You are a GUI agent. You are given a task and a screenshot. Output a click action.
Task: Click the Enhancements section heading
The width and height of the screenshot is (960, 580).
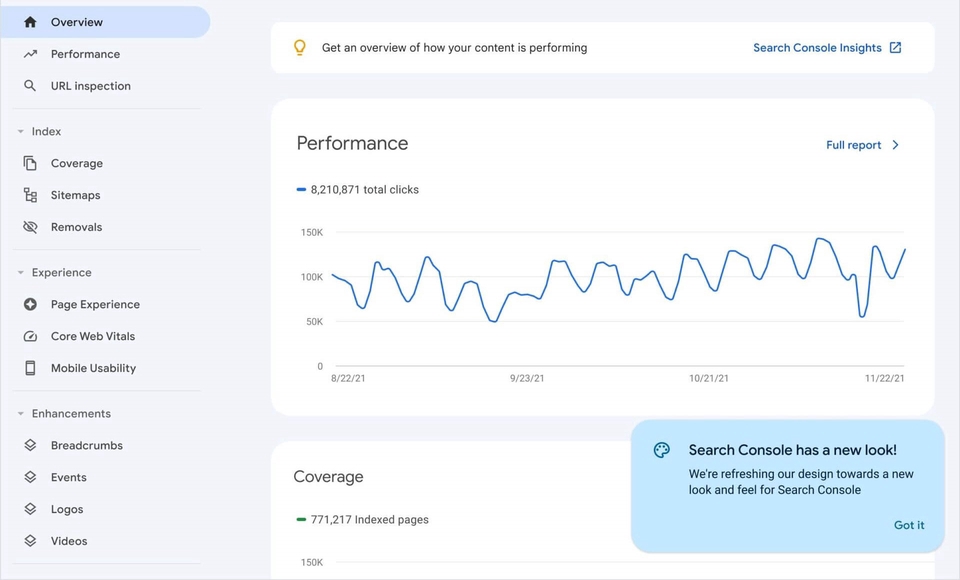(x=72, y=413)
